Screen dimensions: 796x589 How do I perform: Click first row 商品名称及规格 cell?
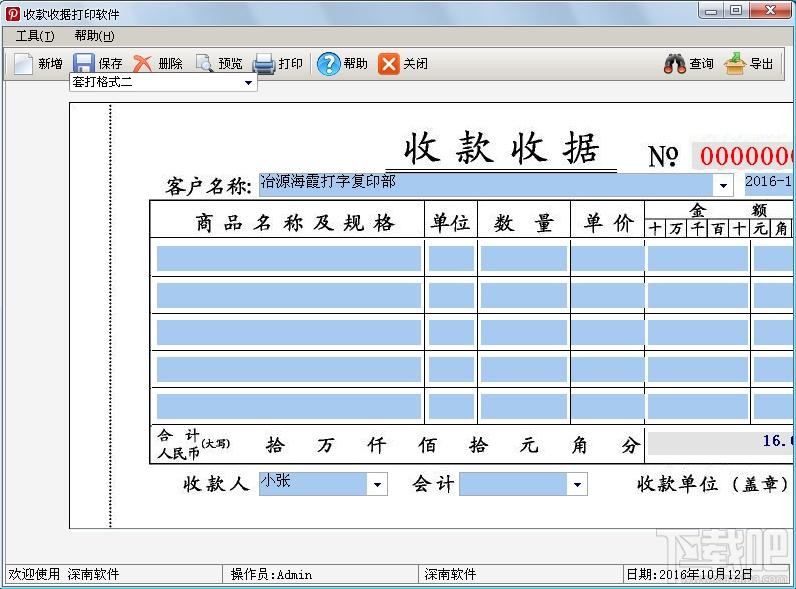pos(289,258)
